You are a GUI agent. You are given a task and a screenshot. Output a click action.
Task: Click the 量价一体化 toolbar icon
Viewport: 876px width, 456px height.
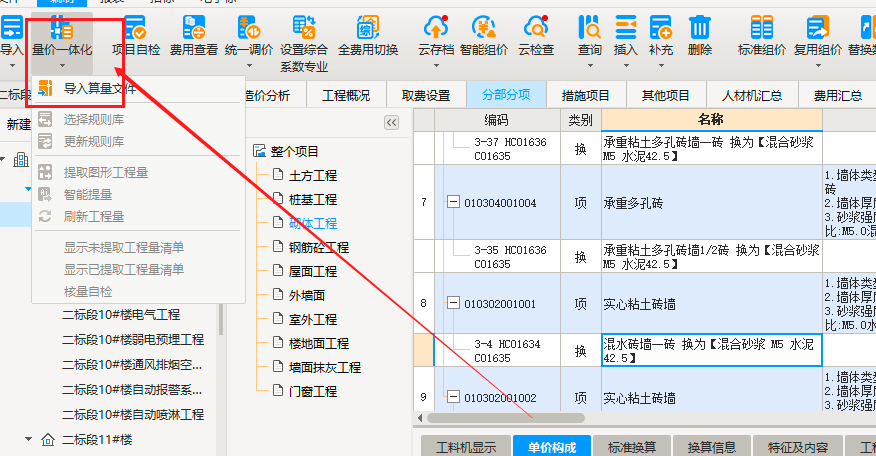tap(61, 28)
